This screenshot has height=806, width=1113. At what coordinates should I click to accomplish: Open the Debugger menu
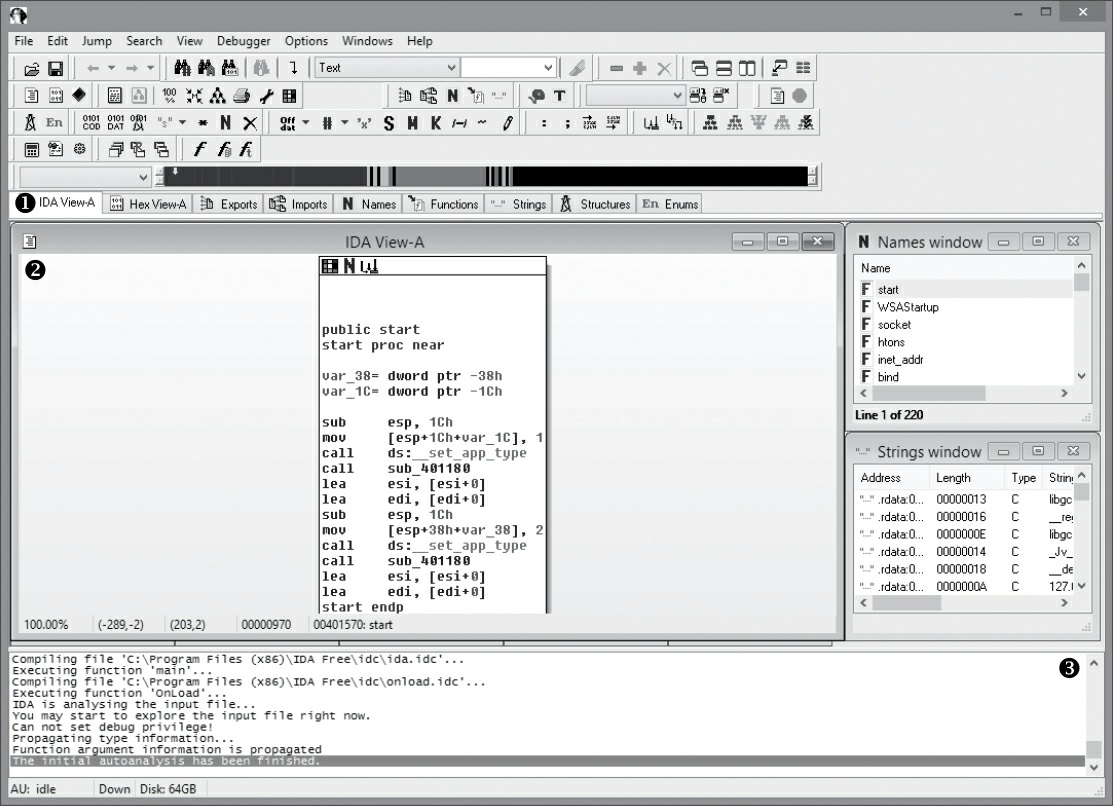pyautogui.click(x=243, y=41)
